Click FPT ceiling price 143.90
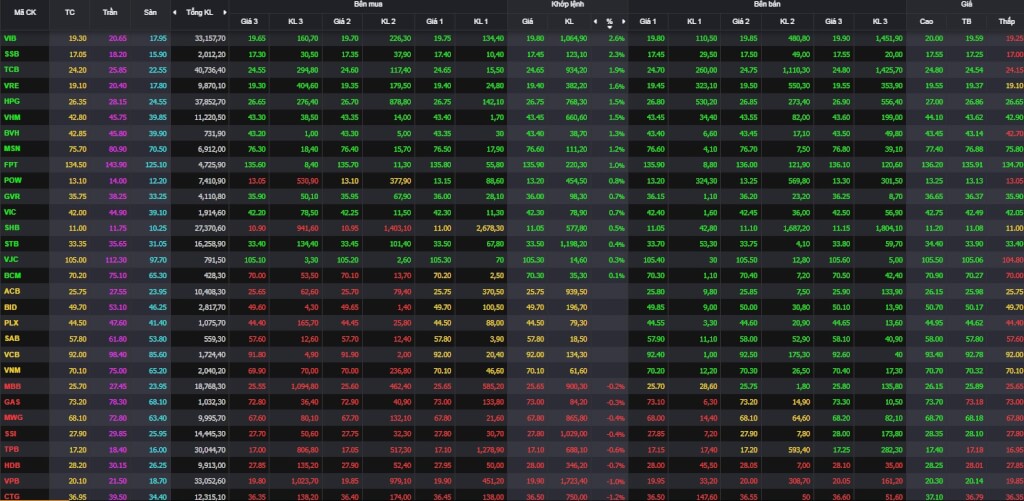 click(x=117, y=165)
